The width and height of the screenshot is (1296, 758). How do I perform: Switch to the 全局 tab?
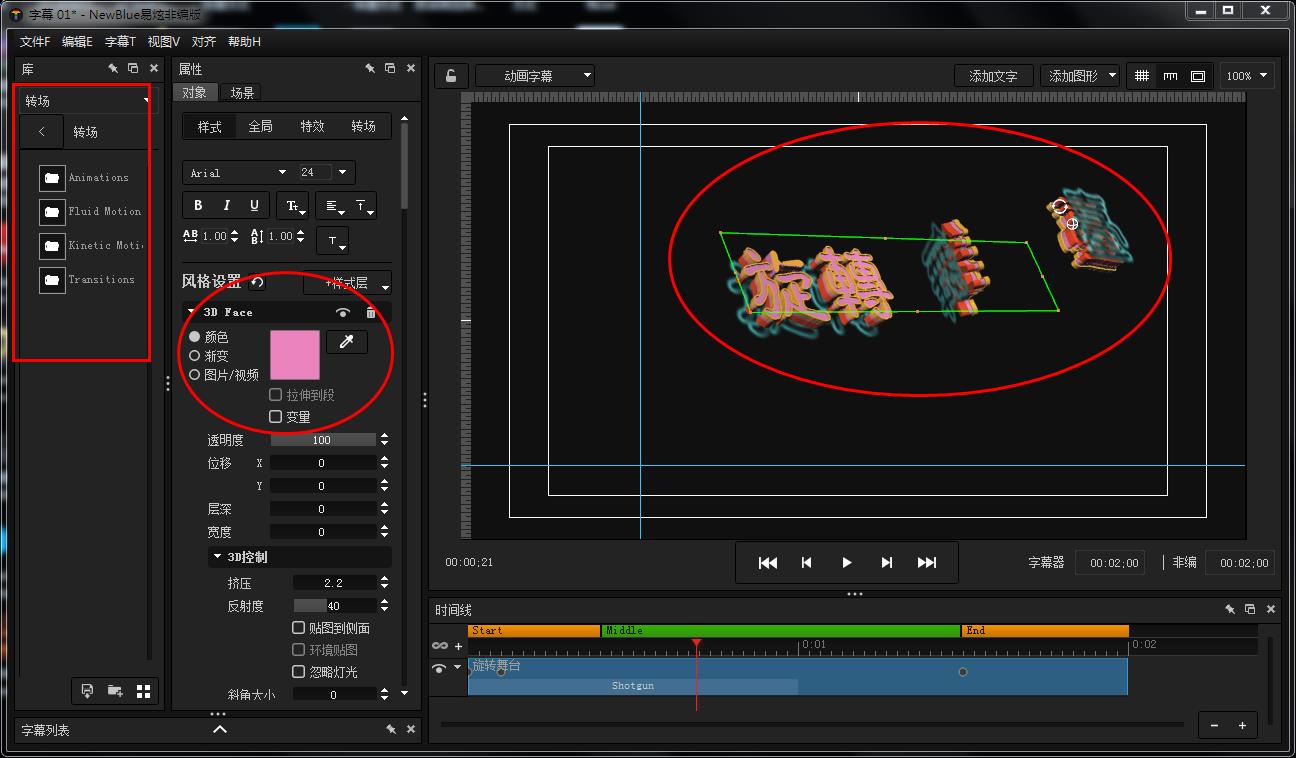260,127
